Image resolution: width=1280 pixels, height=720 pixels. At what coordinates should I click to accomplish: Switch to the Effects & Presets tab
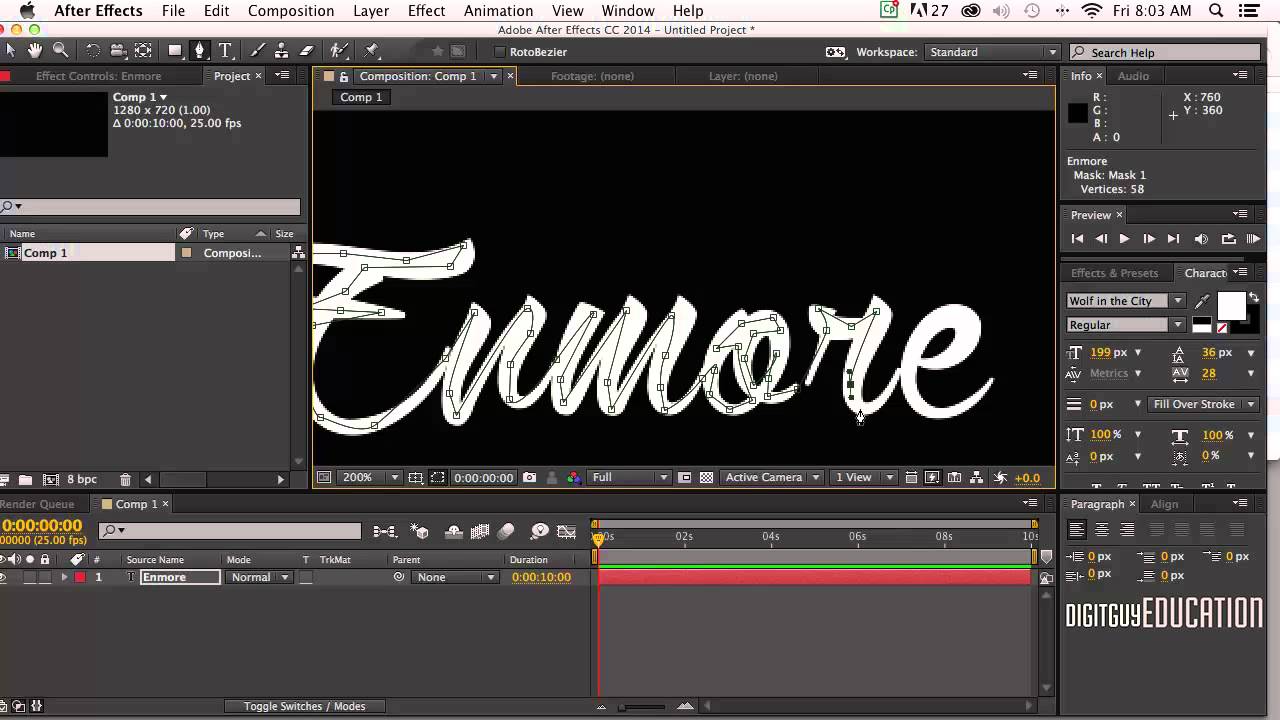pyautogui.click(x=1114, y=273)
